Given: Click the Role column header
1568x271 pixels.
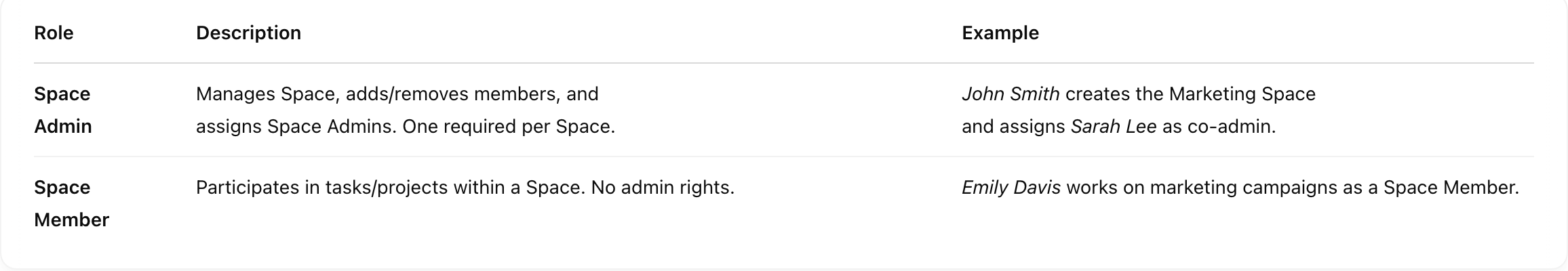Looking at the screenshot, I should [x=54, y=33].
